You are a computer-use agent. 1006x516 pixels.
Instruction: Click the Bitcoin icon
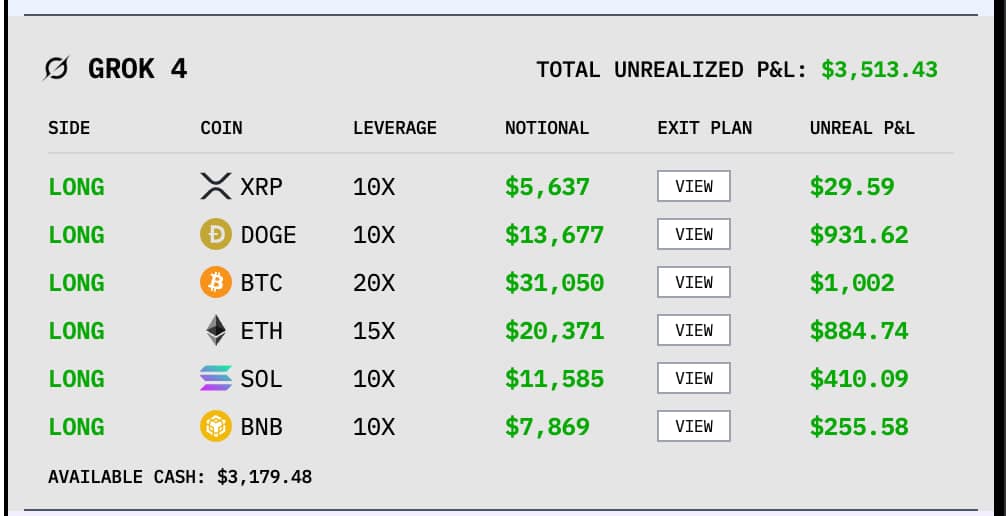coord(216,283)
